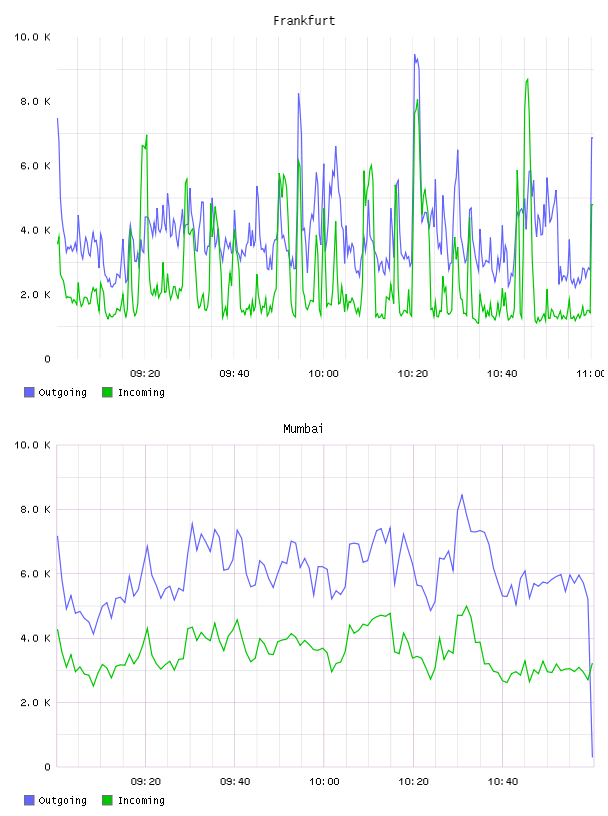This screenshot has width=608, height=816.
Task: Click the 2.0 K axis label on Mumbai
Action: tap(35, 703)
